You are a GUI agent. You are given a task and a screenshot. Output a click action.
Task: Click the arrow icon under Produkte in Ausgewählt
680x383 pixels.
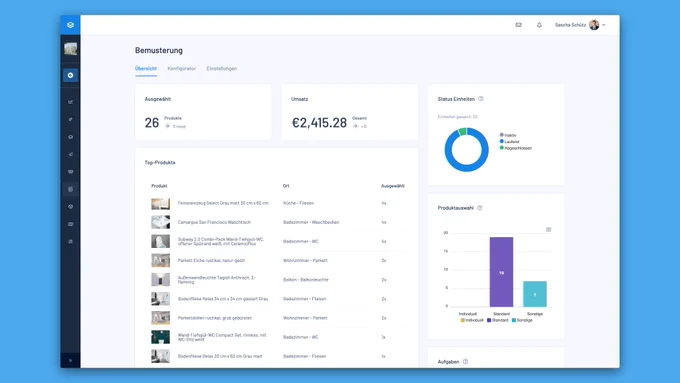click(x=167, y=126)
